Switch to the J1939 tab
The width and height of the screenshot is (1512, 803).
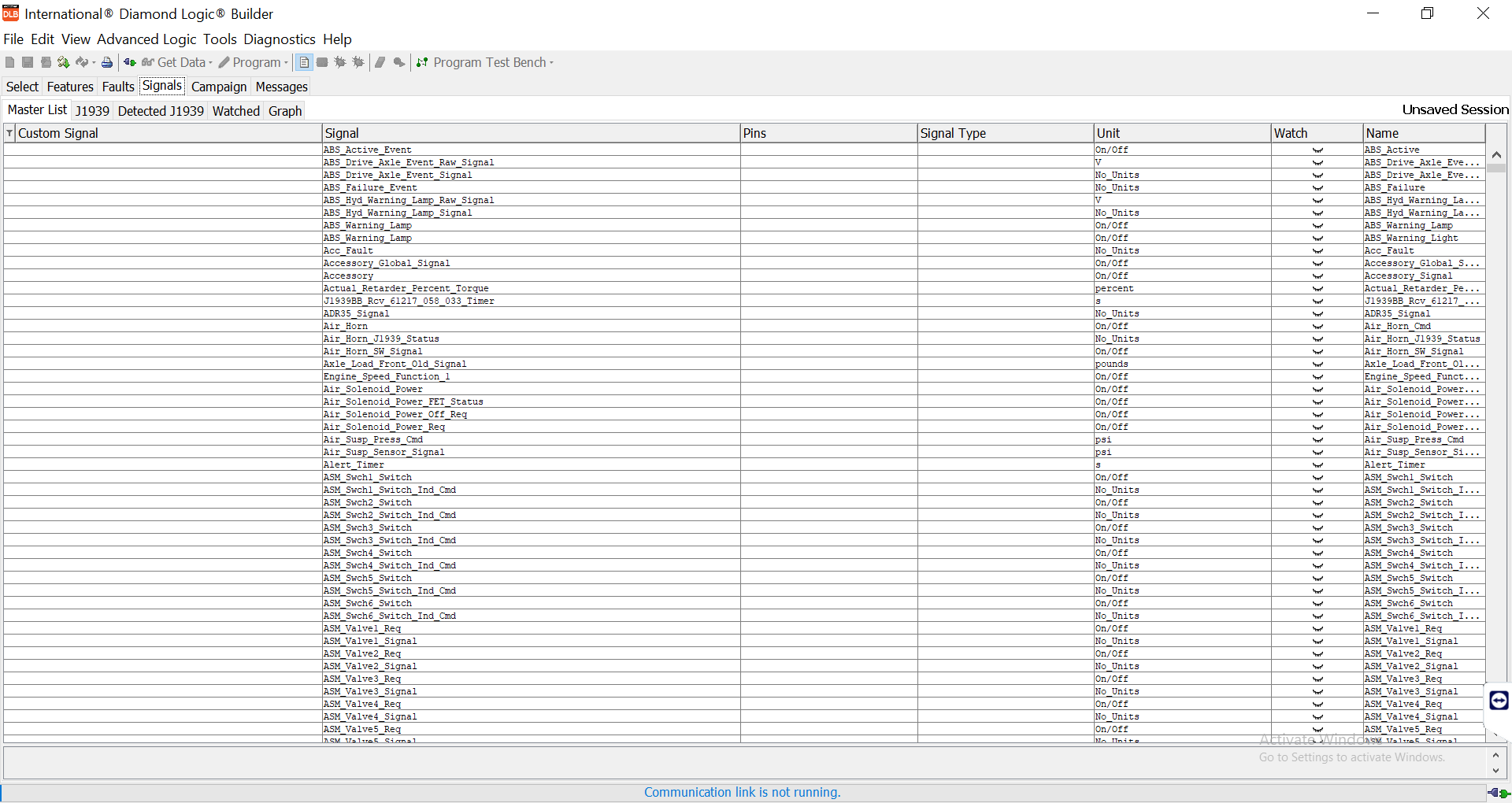tap(92, 111)
